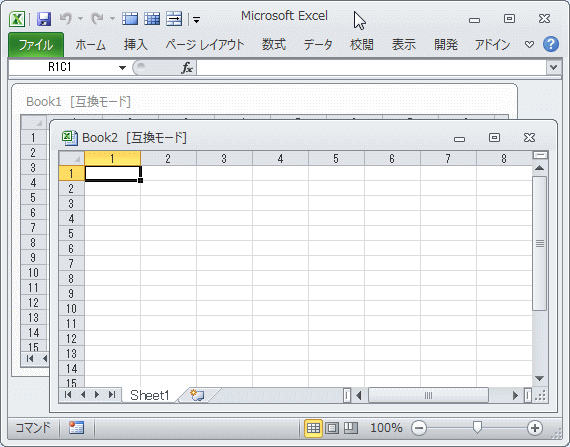Image resolution: width=570 pixels, height=447 pixels.
Task: Switch to Normal view in status bar
Action: [x=313, y=428]
